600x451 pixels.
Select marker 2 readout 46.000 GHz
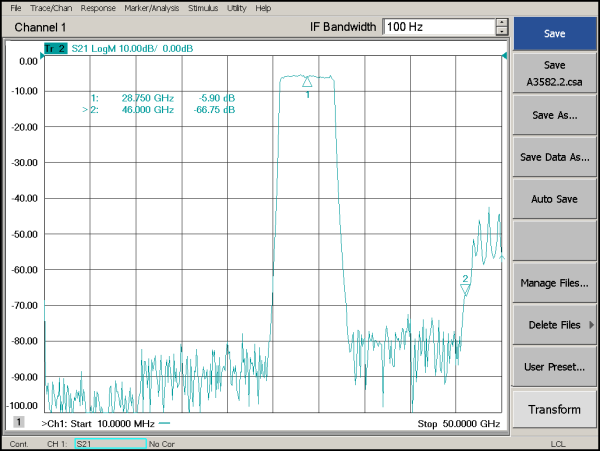tap(148, 110)
